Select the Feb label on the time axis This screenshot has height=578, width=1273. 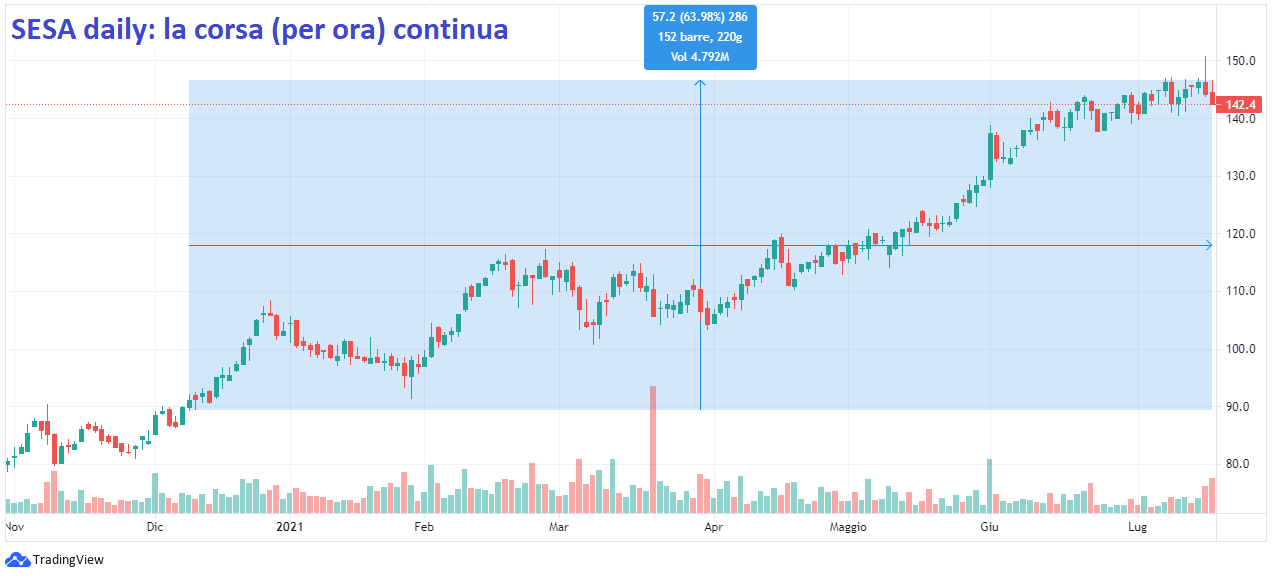click(x=423, y=526)
